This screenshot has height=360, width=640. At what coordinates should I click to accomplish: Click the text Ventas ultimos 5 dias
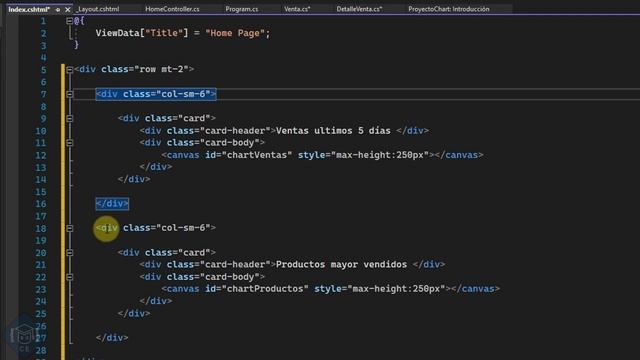(x=333, y=131)
